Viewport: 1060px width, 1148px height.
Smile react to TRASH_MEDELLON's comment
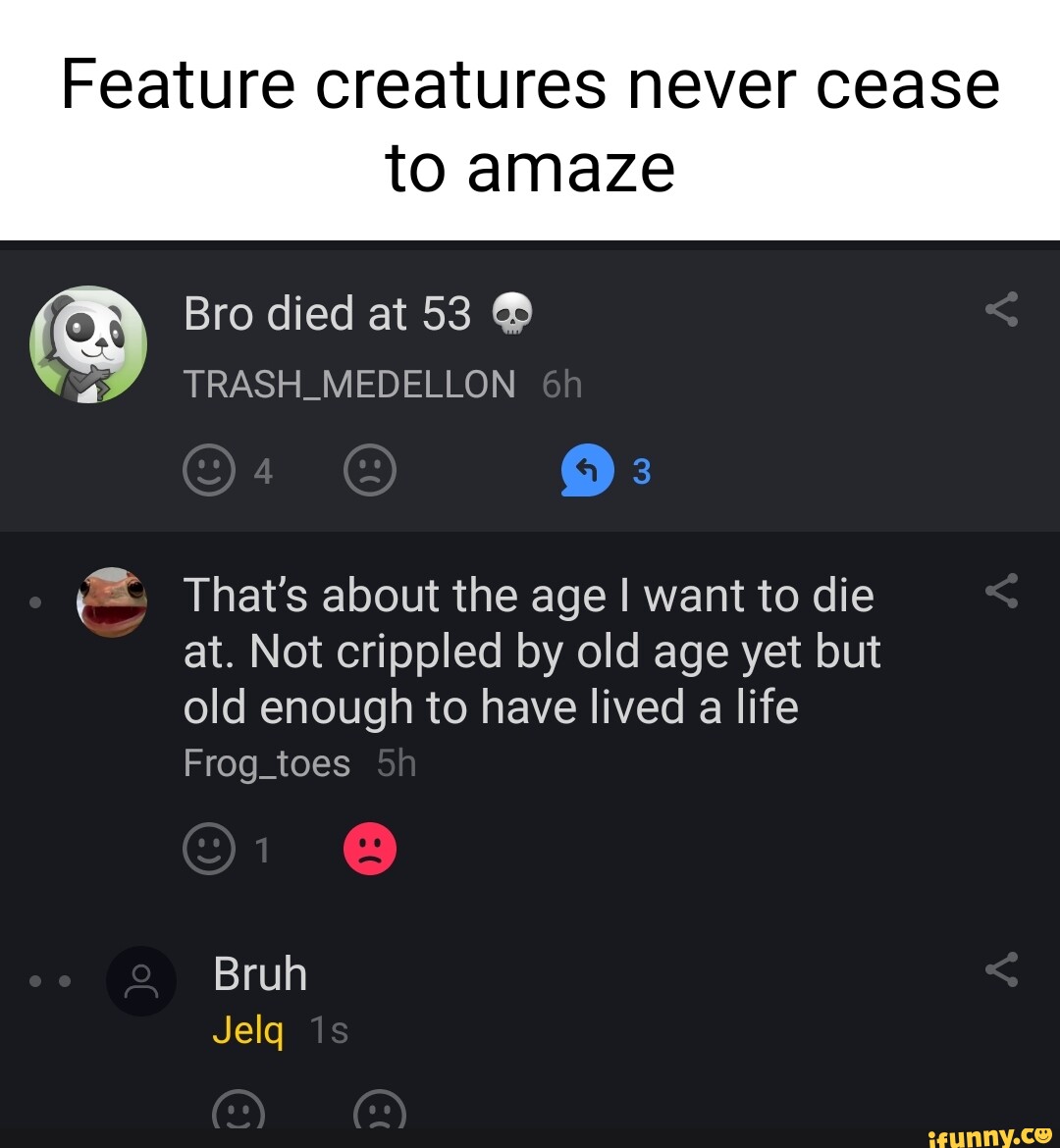(210, 470)
